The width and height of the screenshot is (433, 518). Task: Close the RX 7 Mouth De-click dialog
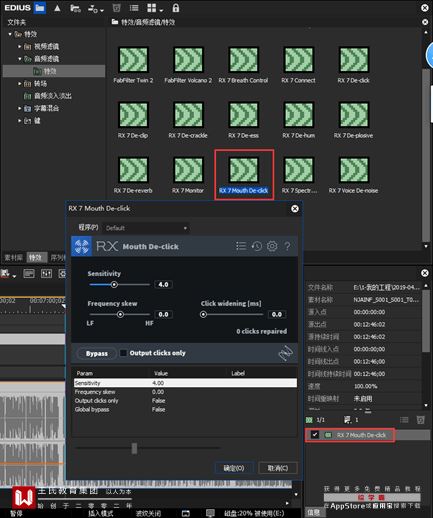click(x=295, y=209)
